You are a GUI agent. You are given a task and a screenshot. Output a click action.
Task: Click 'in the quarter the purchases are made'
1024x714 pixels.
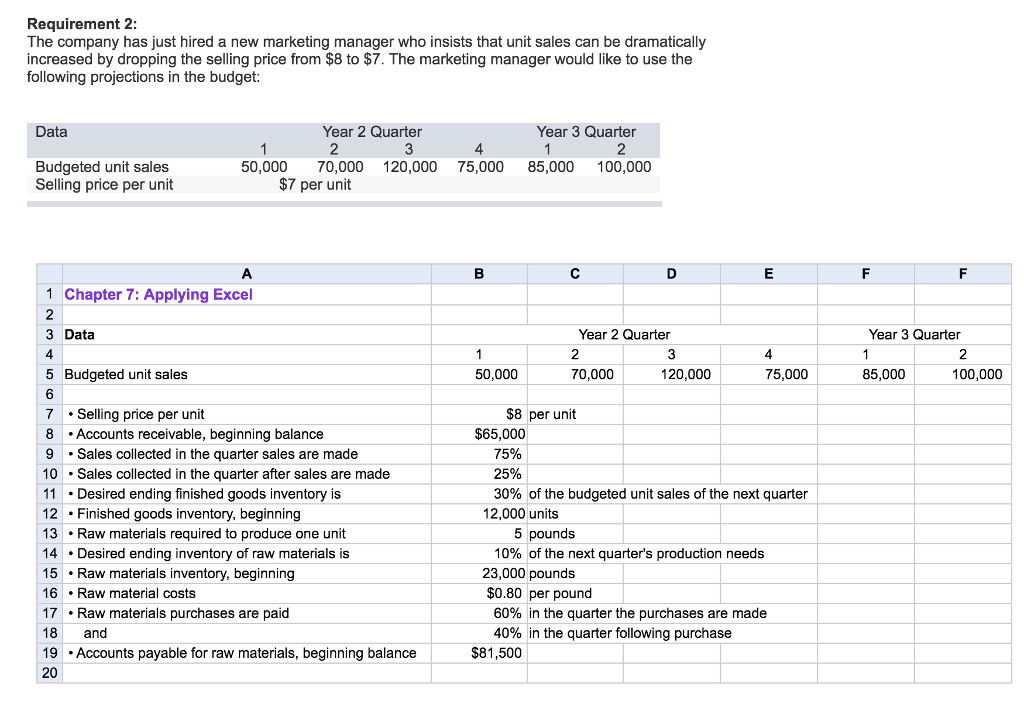648,613
